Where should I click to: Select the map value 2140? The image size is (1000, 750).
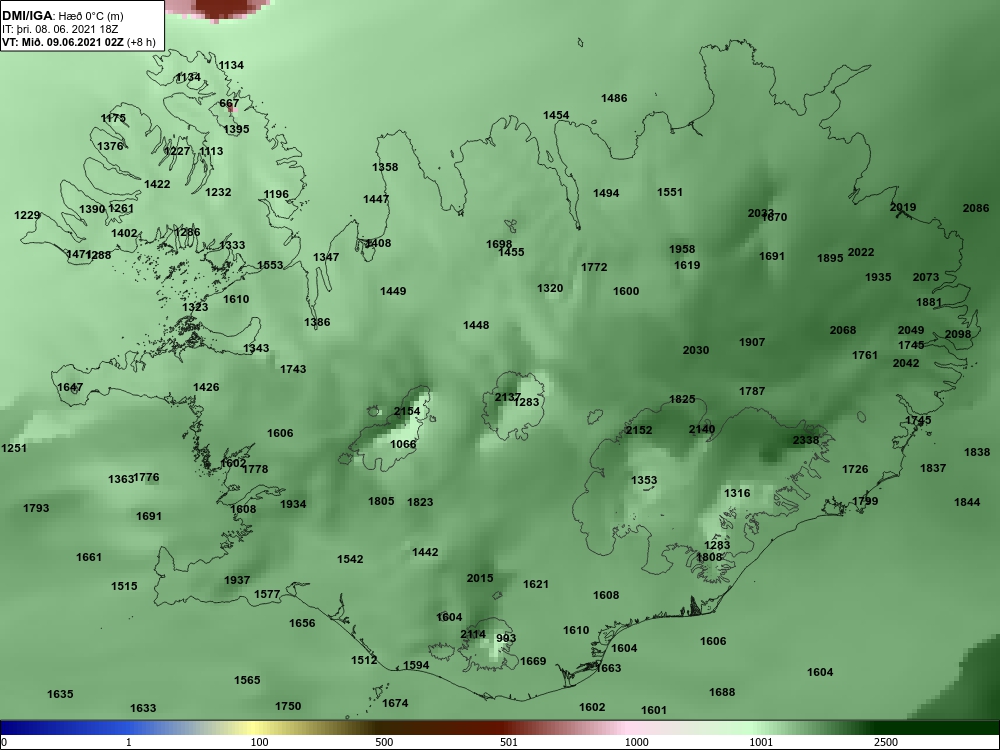coord(702,429)
